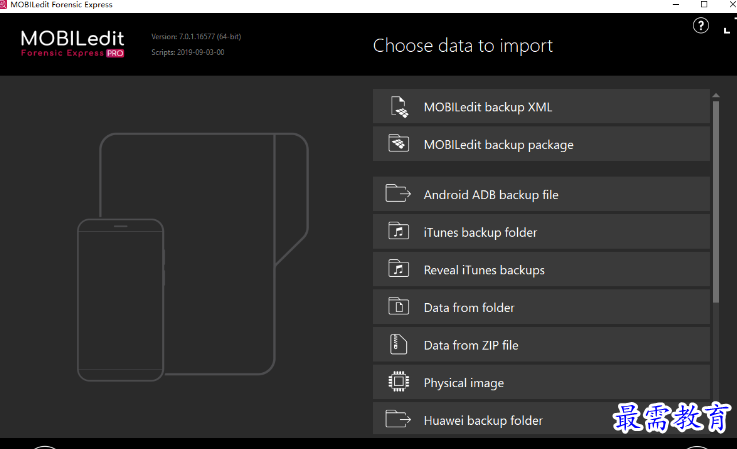Click the Huawei backup folder icon
Viewport: 737px width, 449px height.
[398, 418]
